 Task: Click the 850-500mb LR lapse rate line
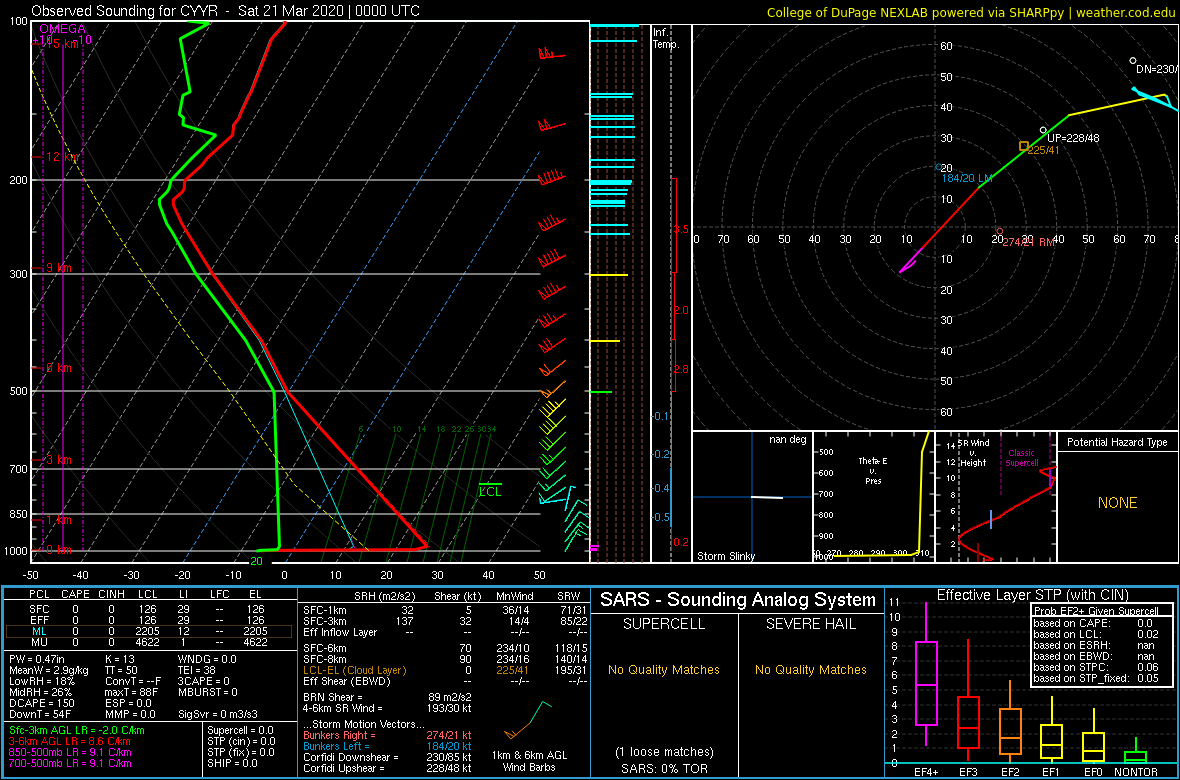[70, 751]
